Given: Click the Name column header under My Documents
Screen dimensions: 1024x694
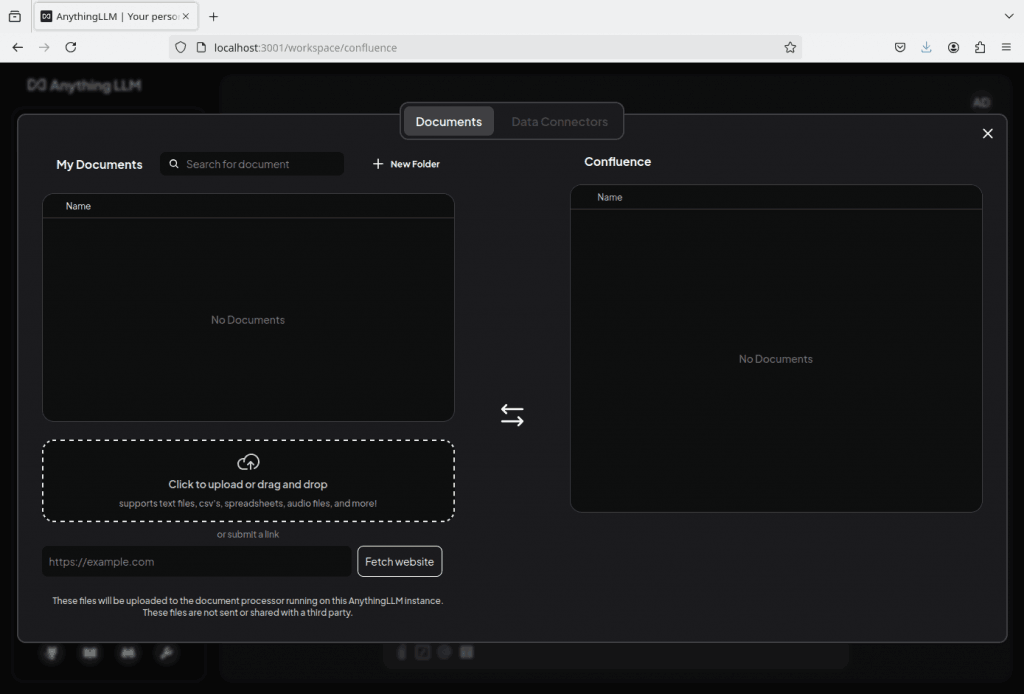Looking at the screenshot, I should tap(78, 206).
